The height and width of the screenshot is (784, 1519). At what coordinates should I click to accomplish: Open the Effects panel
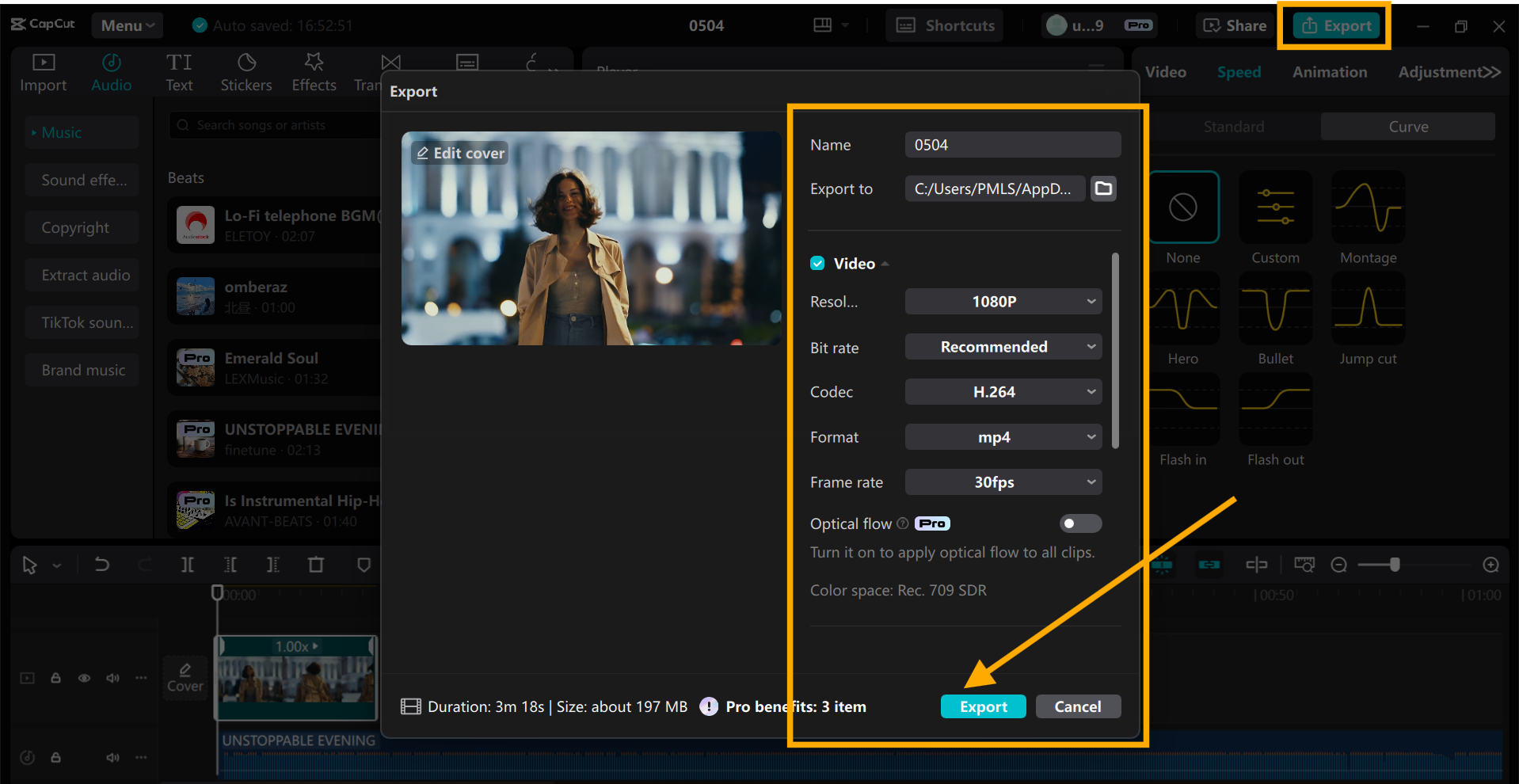pyautogui.click(x=314, y=73)
